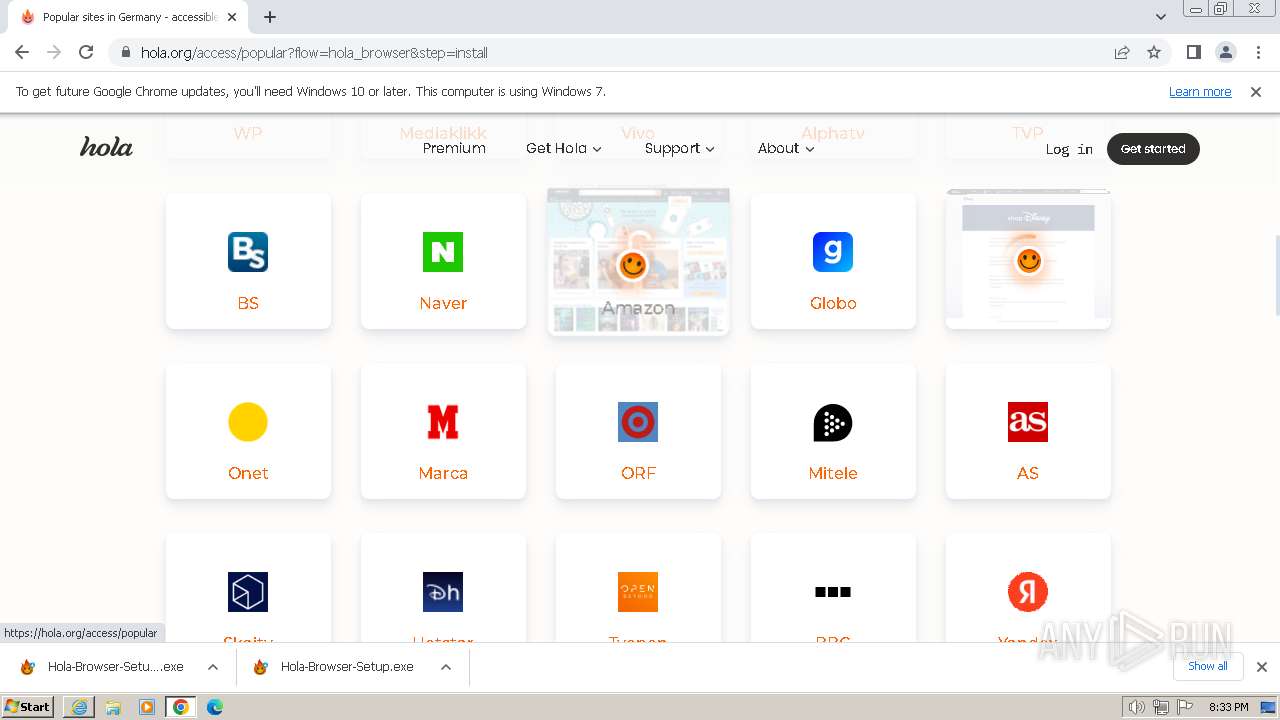This screenshot has width=1280, height=720.
Task: Open the tab search dropdown
Action: click(x=1161, y=17)
